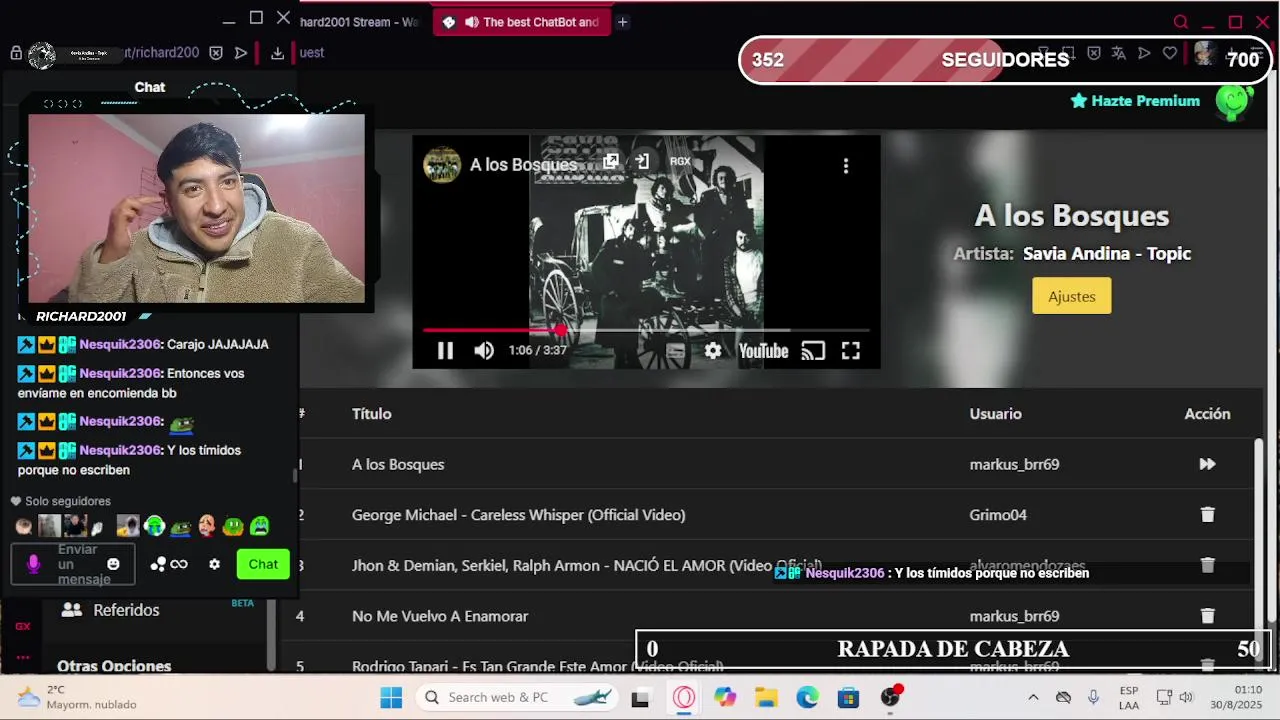This screenshot has width=1280, height=720.
Task: Click the Savia Andina channel avatar
Action: (x=442, y=165)
